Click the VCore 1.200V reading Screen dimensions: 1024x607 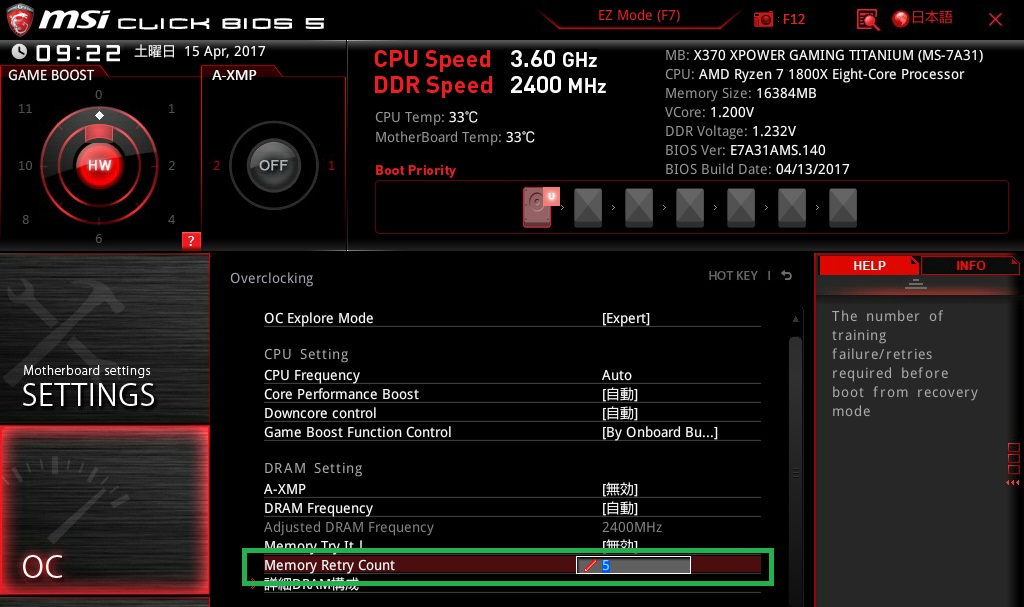tap(709, 112)
